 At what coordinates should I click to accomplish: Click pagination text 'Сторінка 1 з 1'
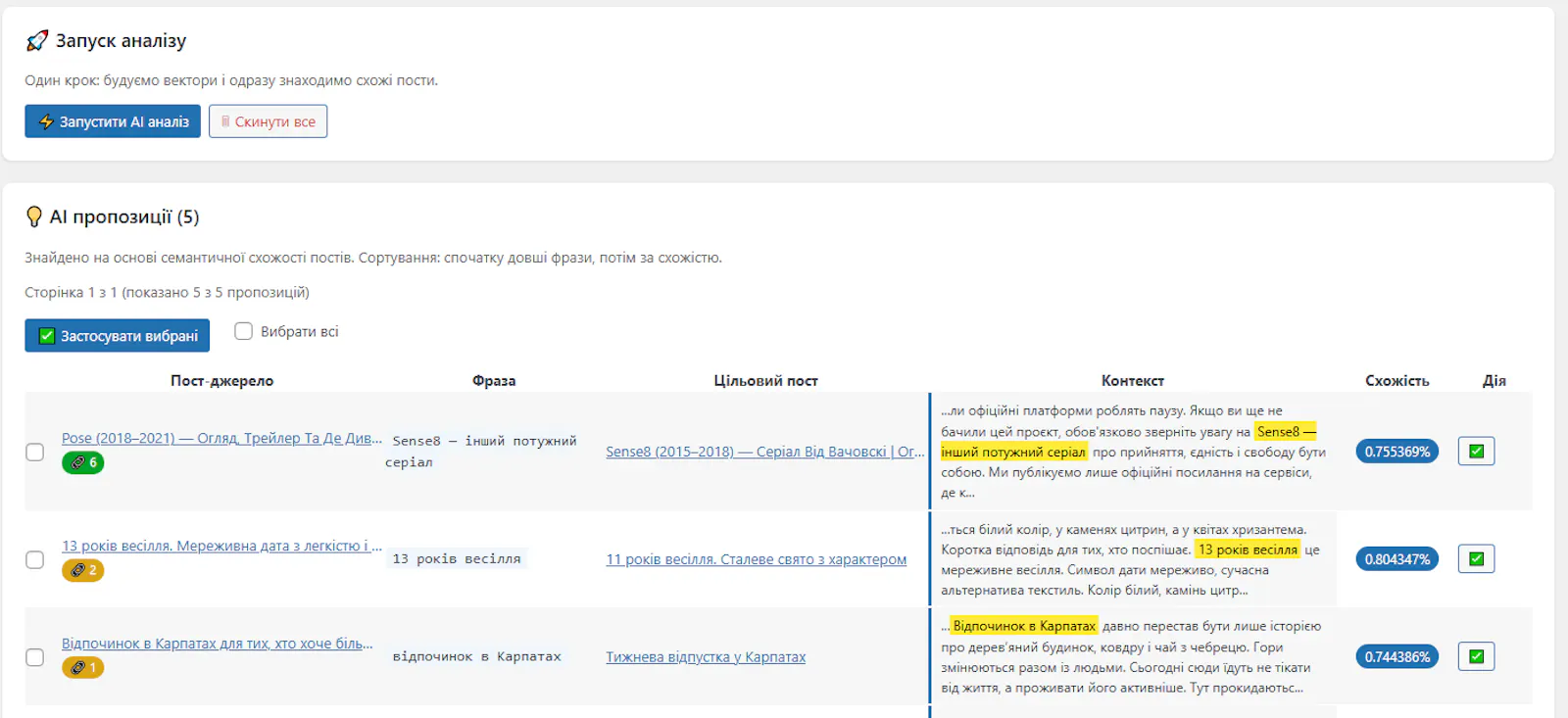(72, 293)
